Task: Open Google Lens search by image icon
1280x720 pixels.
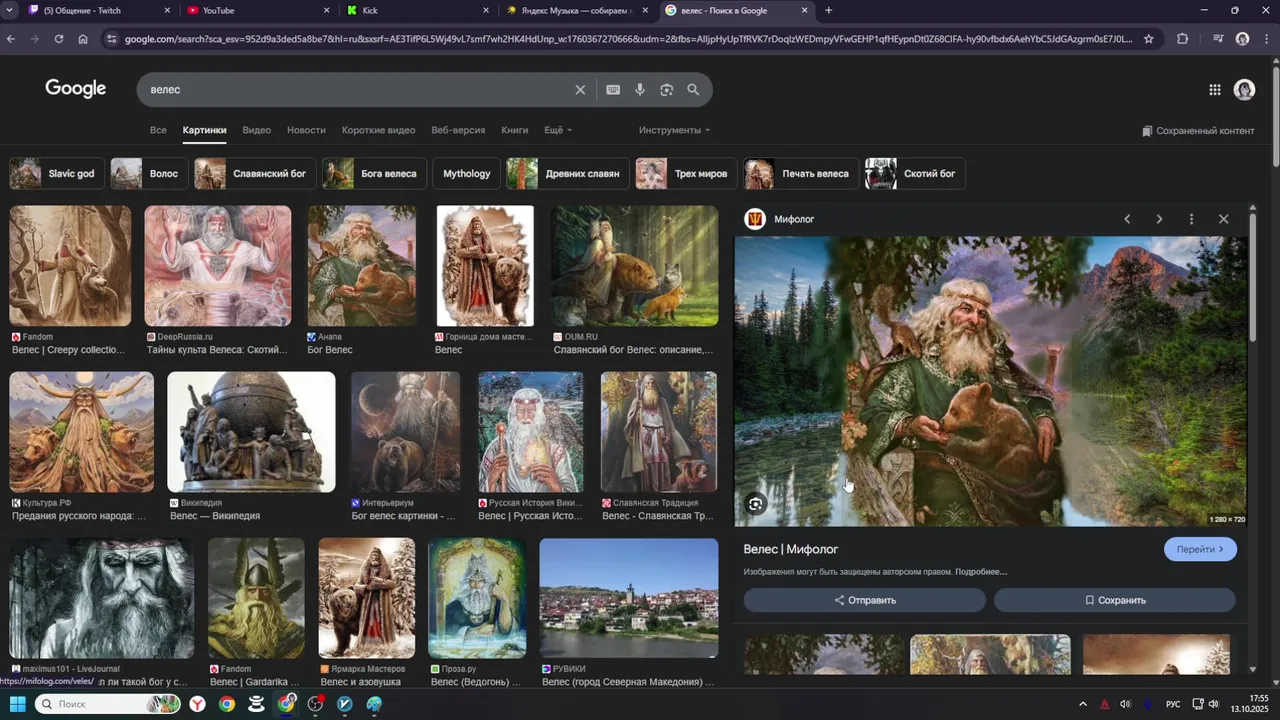Action: click(x=667, y=90)
